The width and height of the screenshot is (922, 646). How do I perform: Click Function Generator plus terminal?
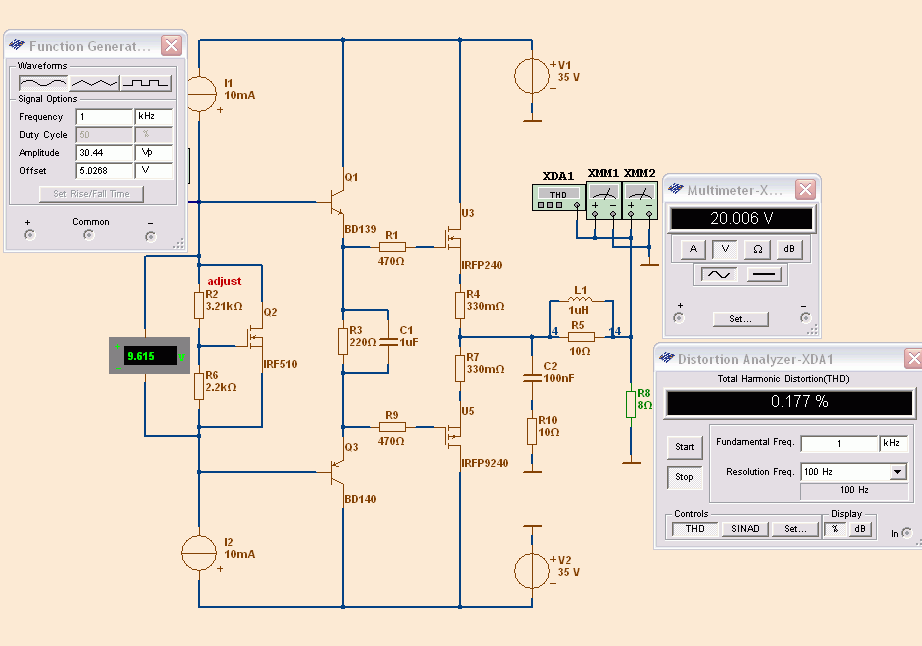tap(29, 235)
